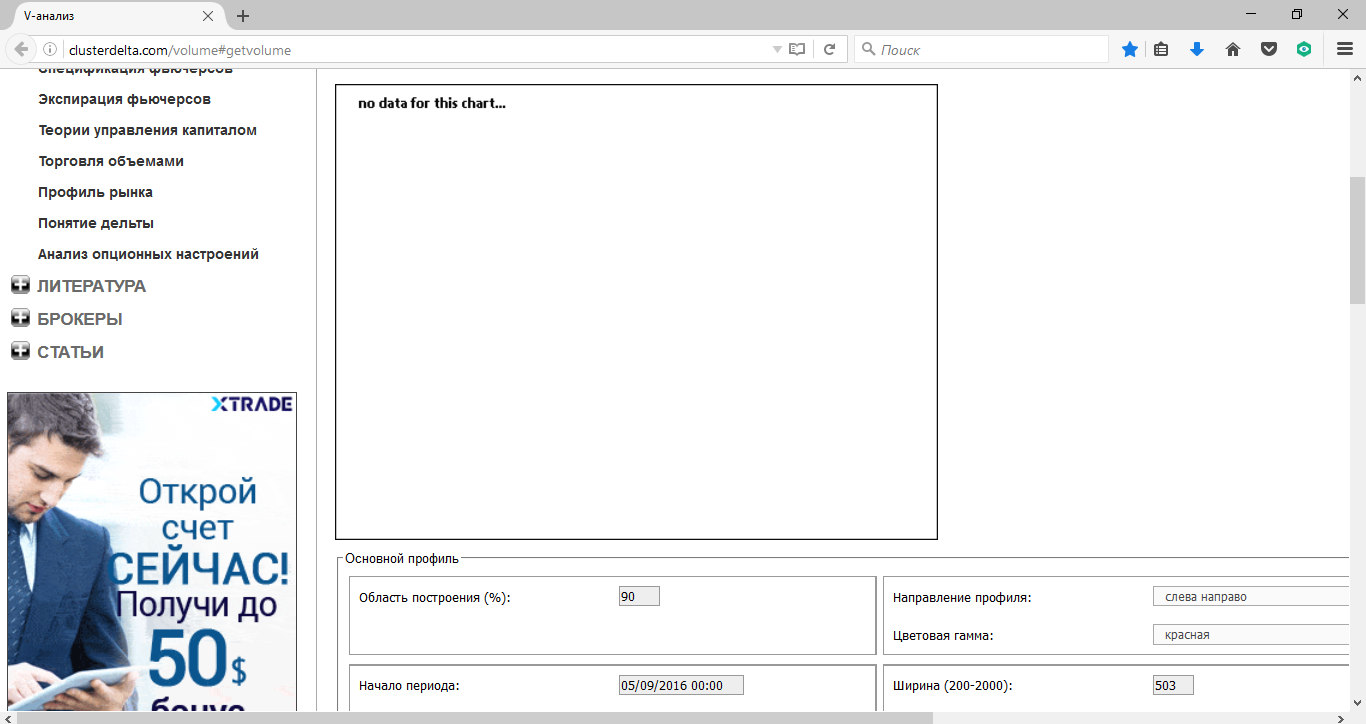Open Цветовая гамма dropdown красная

click(1251, 634)
